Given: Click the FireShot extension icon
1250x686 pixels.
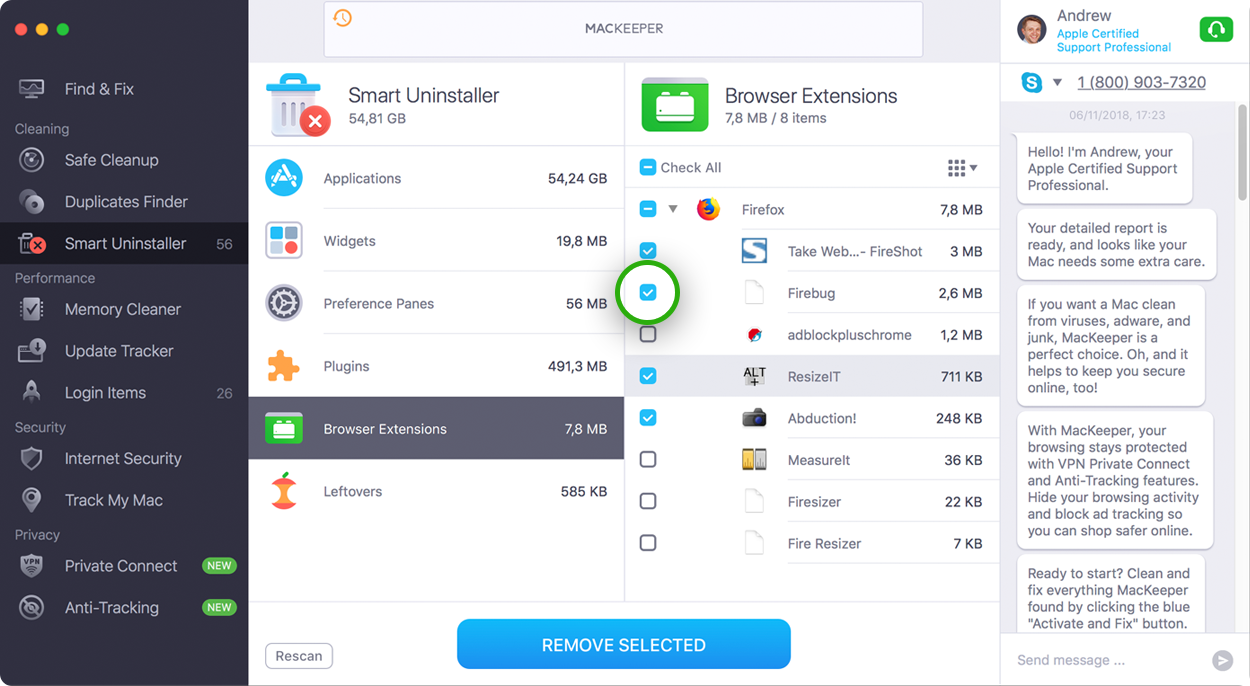Looking at the screenshot, I should point(754,251).
